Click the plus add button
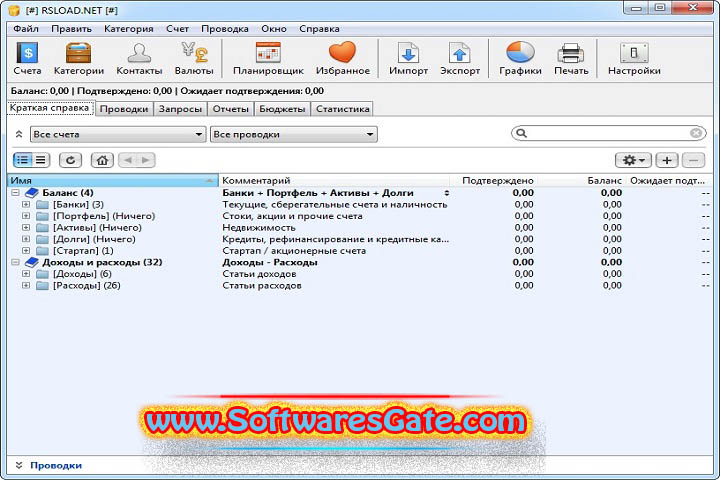The height and width of the screenshot is (480, 720). click(667, 160)
